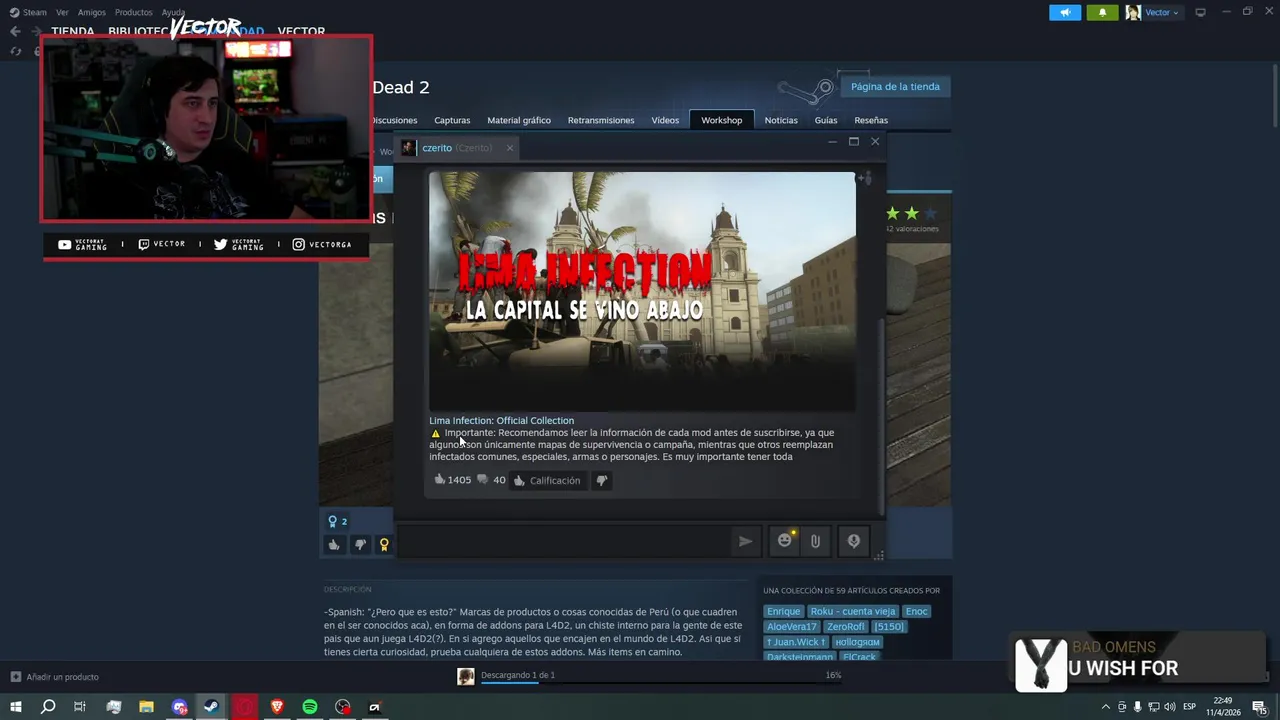The width and height of the screenshot is (1280, 720).
Task: Open creator Enoc's profile tag
Action: coord(917,611)
